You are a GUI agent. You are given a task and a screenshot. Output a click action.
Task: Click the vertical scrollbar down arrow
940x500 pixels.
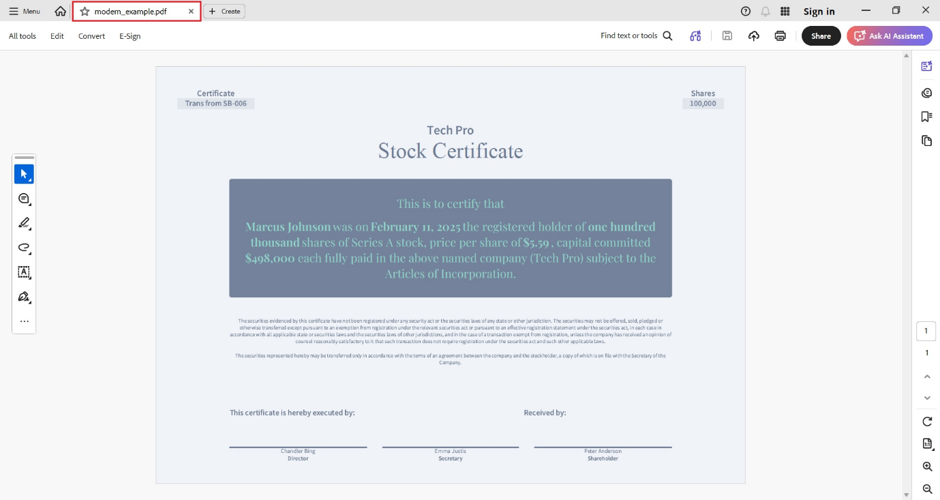tap(906, 495)
